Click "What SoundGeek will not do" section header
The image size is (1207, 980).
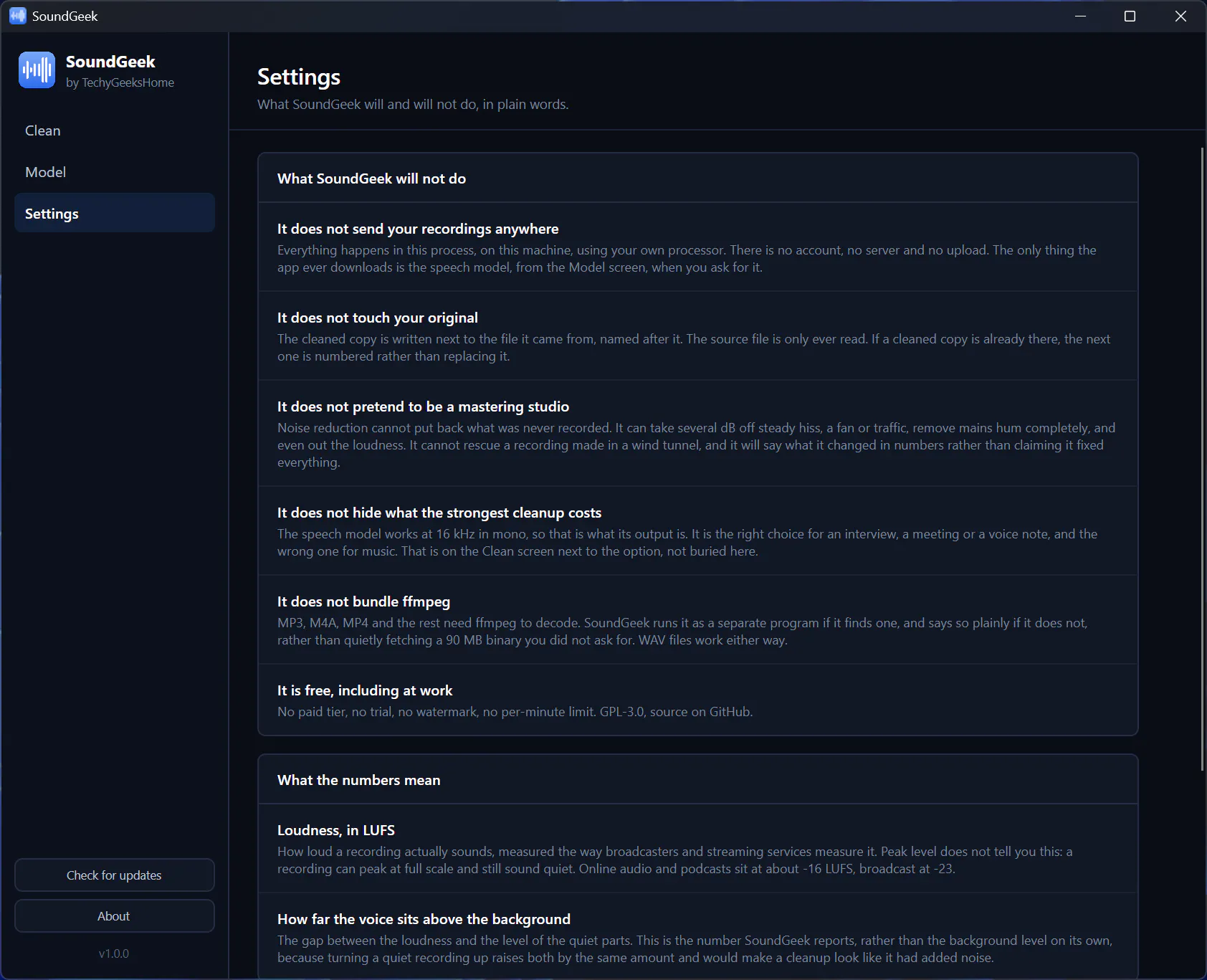click(x=371, y=179)
